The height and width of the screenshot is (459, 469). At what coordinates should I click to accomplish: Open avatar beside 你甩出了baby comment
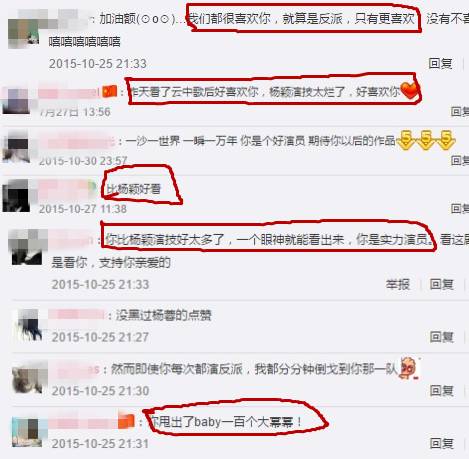tap(27, 432)
